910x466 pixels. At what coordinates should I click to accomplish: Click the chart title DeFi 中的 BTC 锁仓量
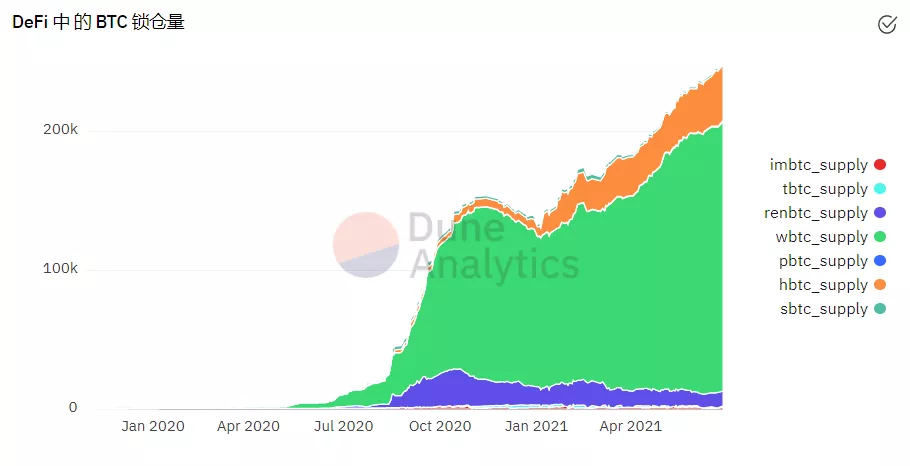point(98,23)
